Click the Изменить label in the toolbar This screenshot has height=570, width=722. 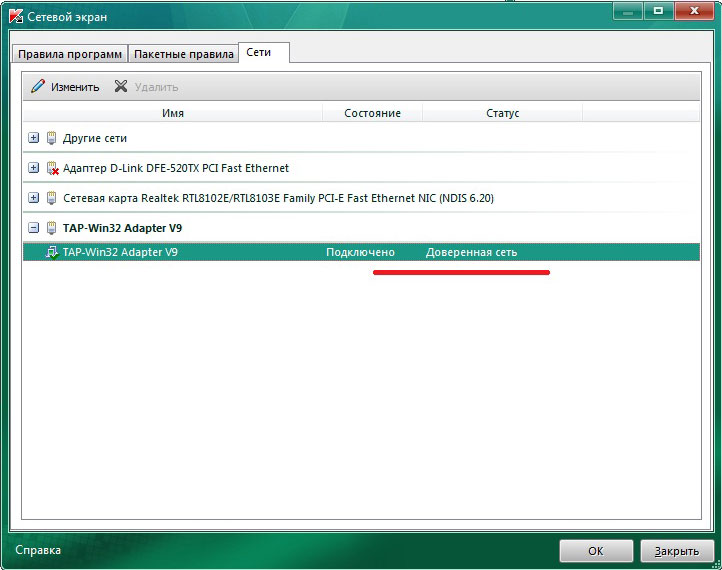[x=75, y=87]
